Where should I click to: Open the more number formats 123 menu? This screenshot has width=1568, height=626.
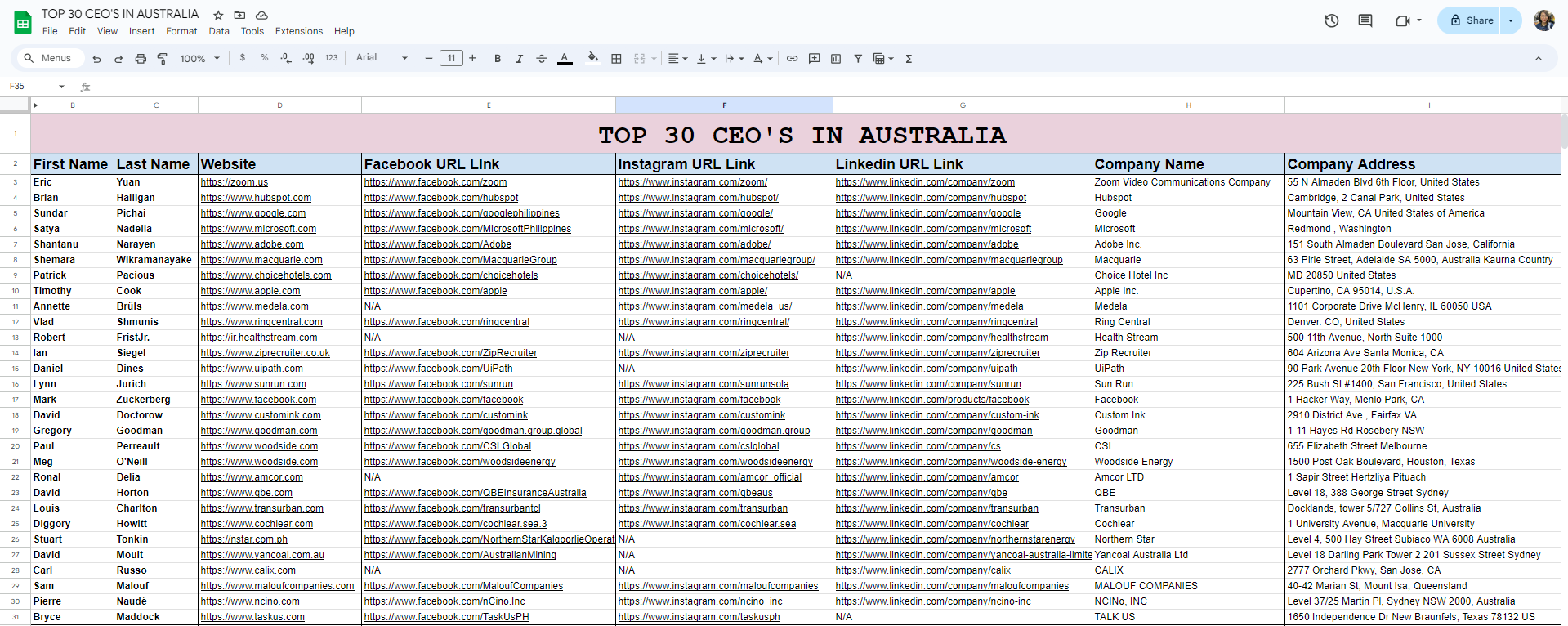click(x=331, y=58)
